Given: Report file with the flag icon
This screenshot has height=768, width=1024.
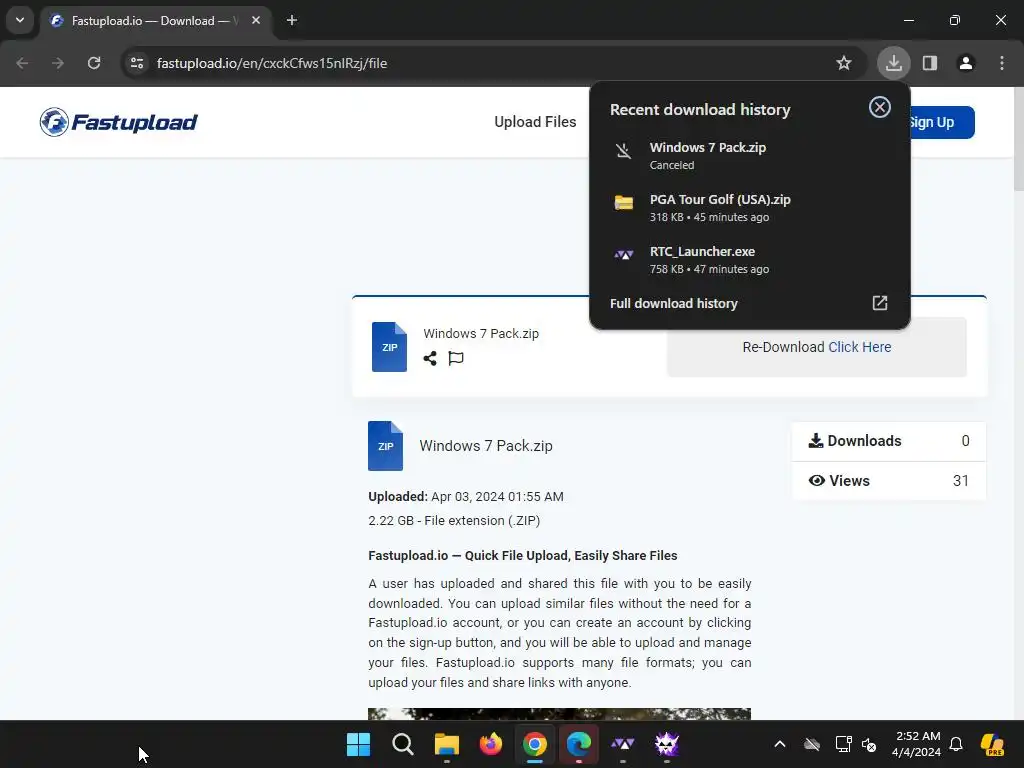Looking at the screenshot, I should pos(456,358).
